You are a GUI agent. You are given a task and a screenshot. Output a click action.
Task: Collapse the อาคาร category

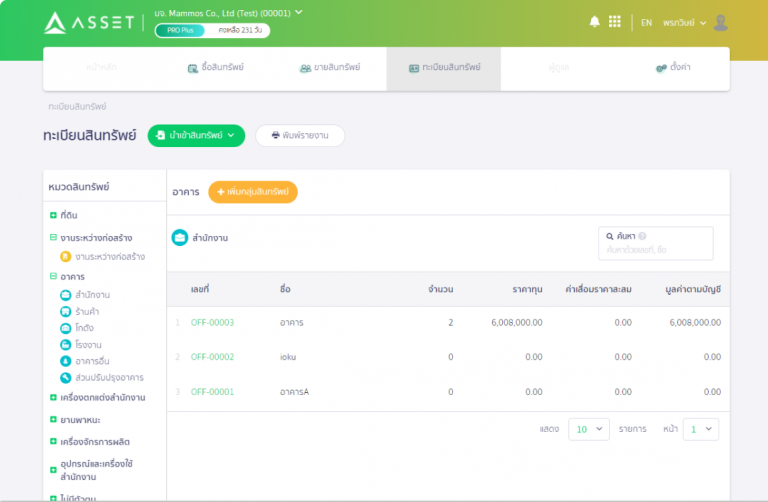[x=53, y=276]
